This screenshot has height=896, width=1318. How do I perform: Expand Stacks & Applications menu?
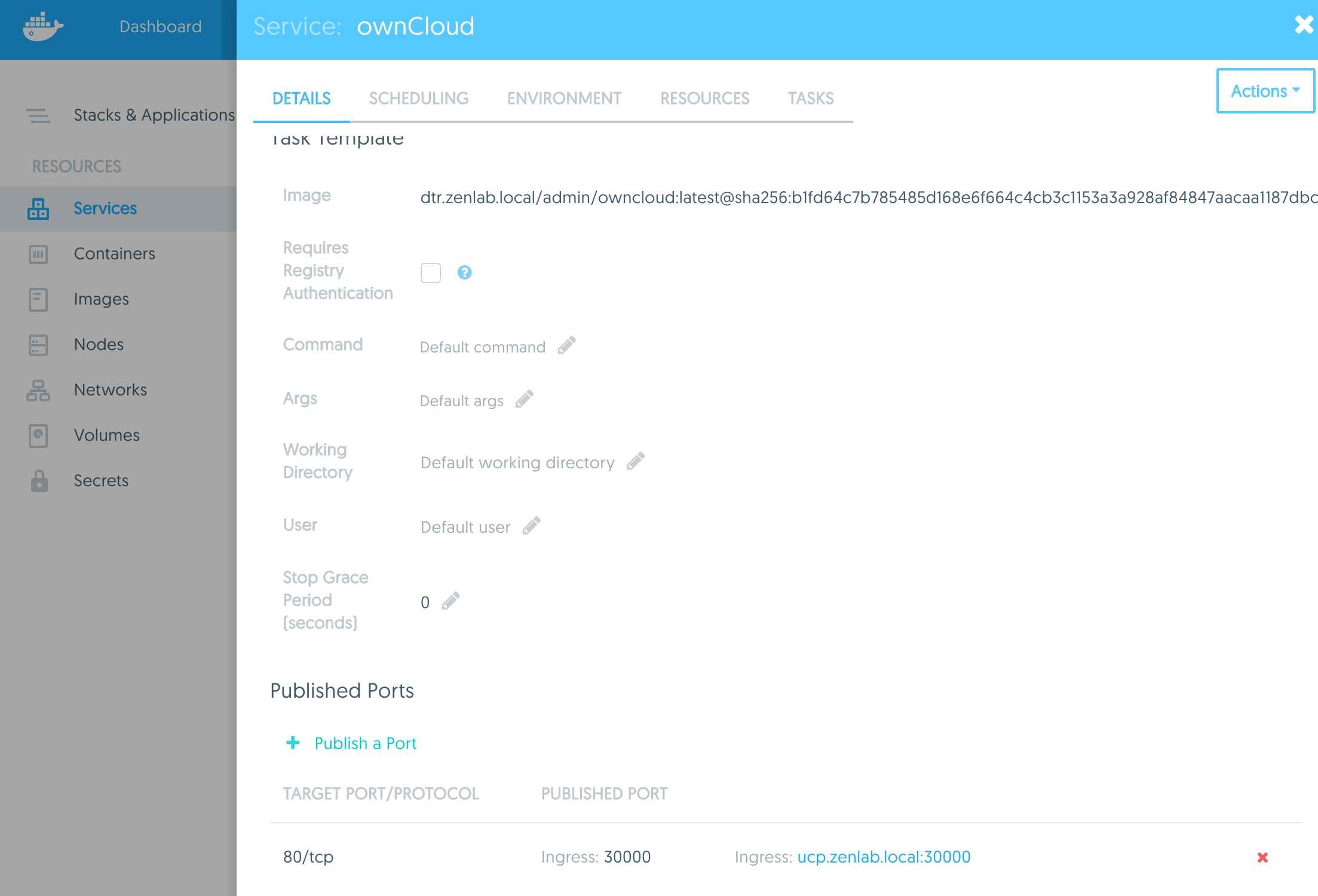[x=154, y=115]
